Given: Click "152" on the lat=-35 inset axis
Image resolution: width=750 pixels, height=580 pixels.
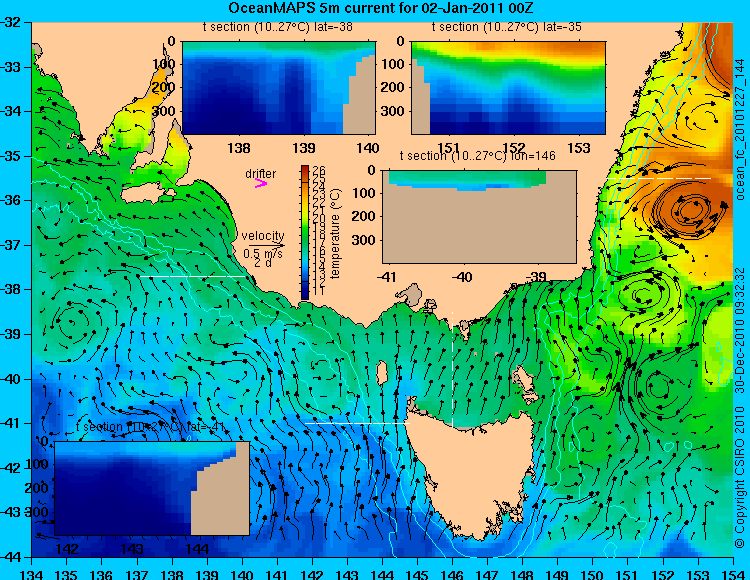Looking at the screenshot, I should [x=514, y=148].
